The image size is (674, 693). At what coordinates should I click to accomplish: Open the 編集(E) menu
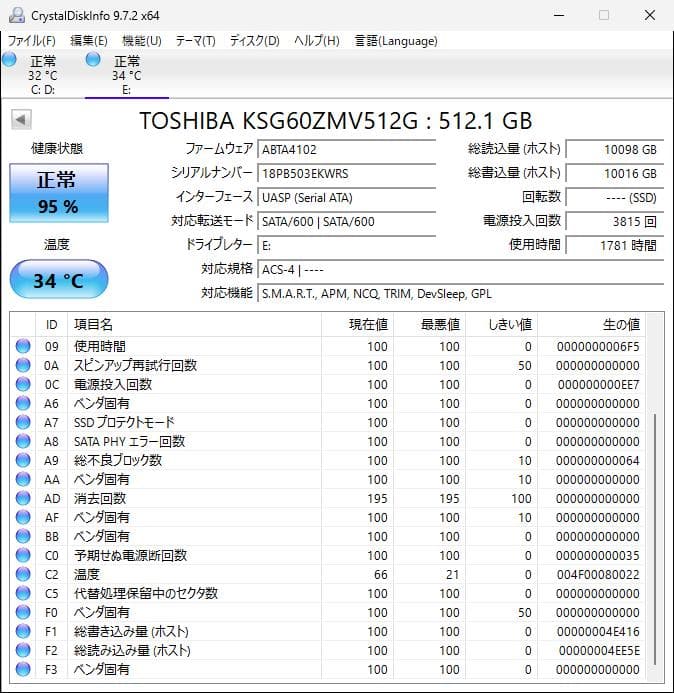tap(88, 41)
